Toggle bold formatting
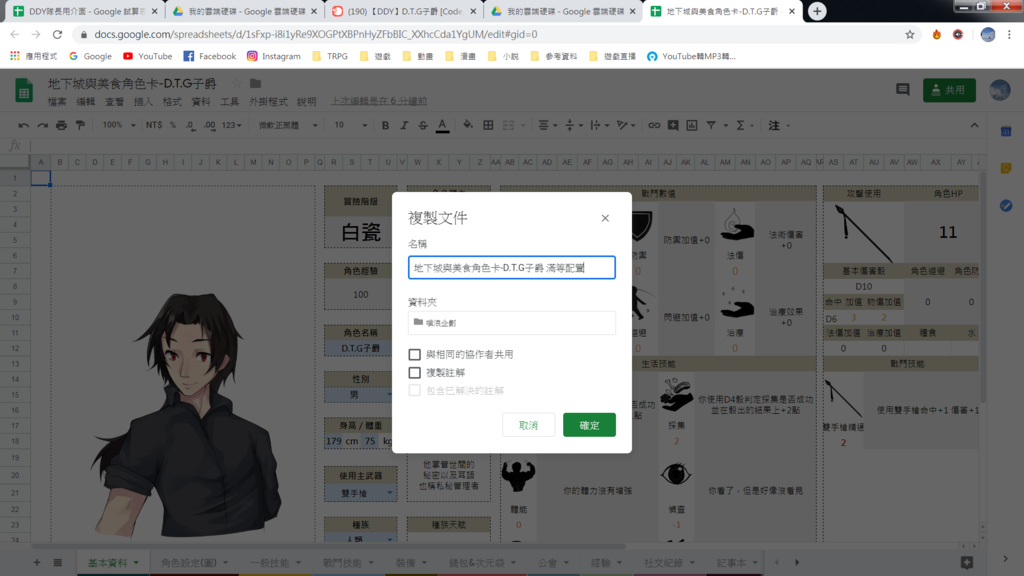The width and height of the screenshot is (1024, 576). (x=385, y=125)
